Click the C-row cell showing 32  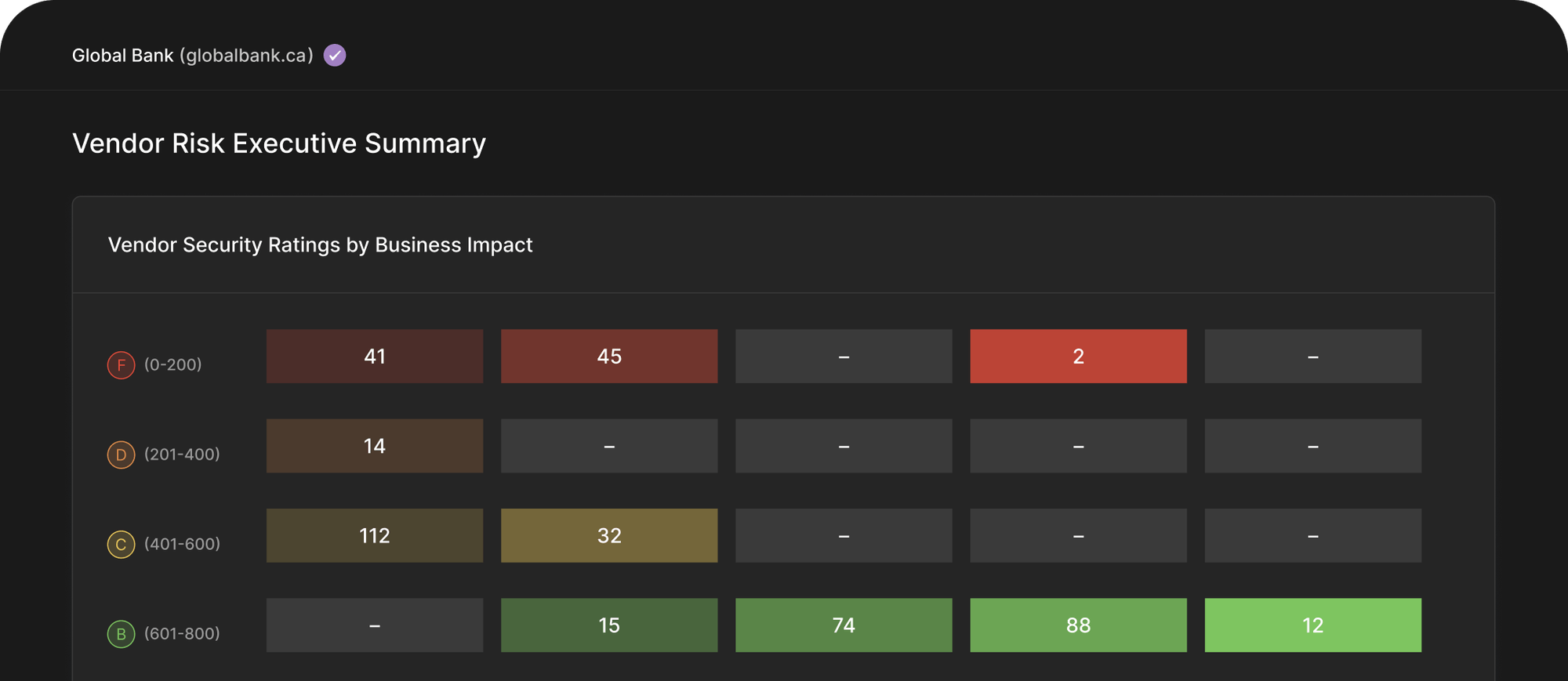pyautogui.click(x=609, y=536)
